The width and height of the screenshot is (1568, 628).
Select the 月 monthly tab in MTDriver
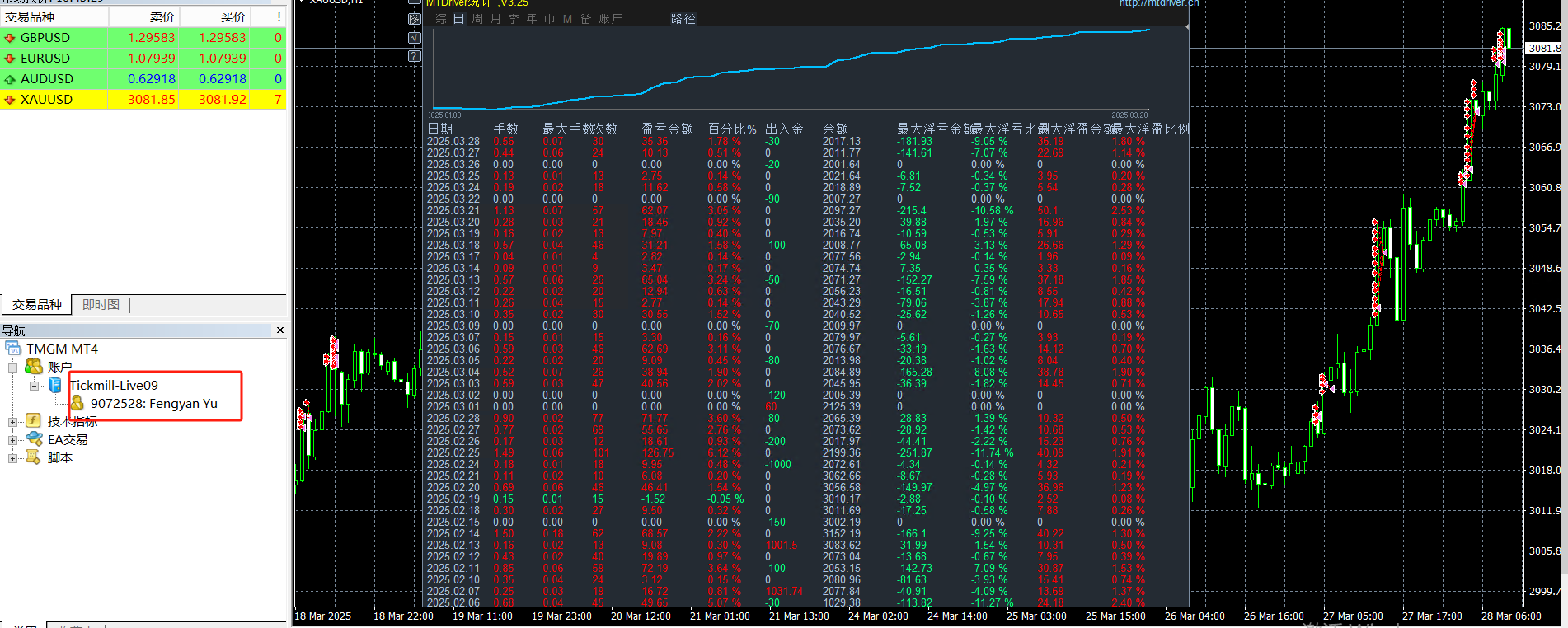tap(495, 19)
